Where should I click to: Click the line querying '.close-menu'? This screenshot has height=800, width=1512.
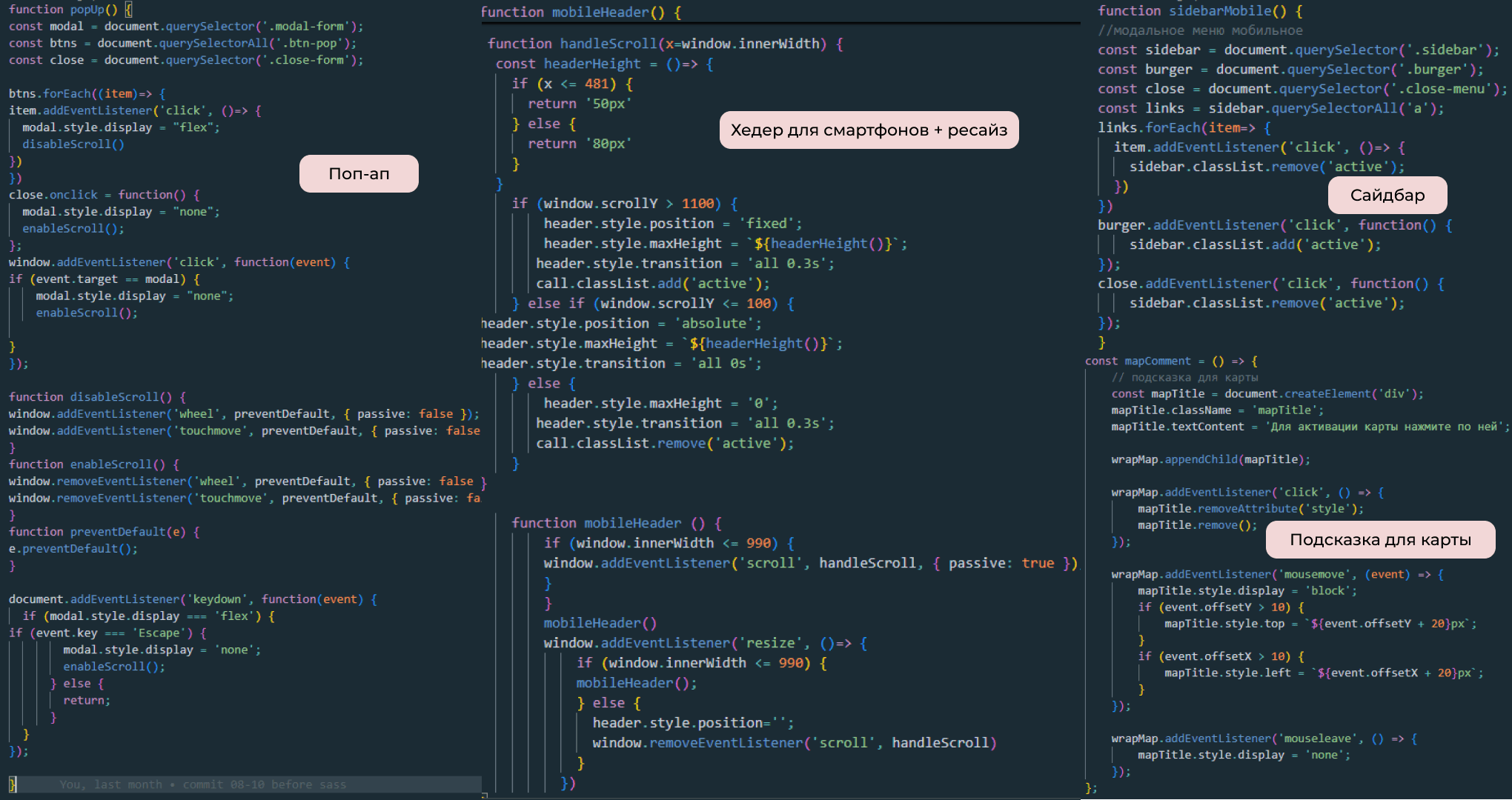pos(1303,89)
